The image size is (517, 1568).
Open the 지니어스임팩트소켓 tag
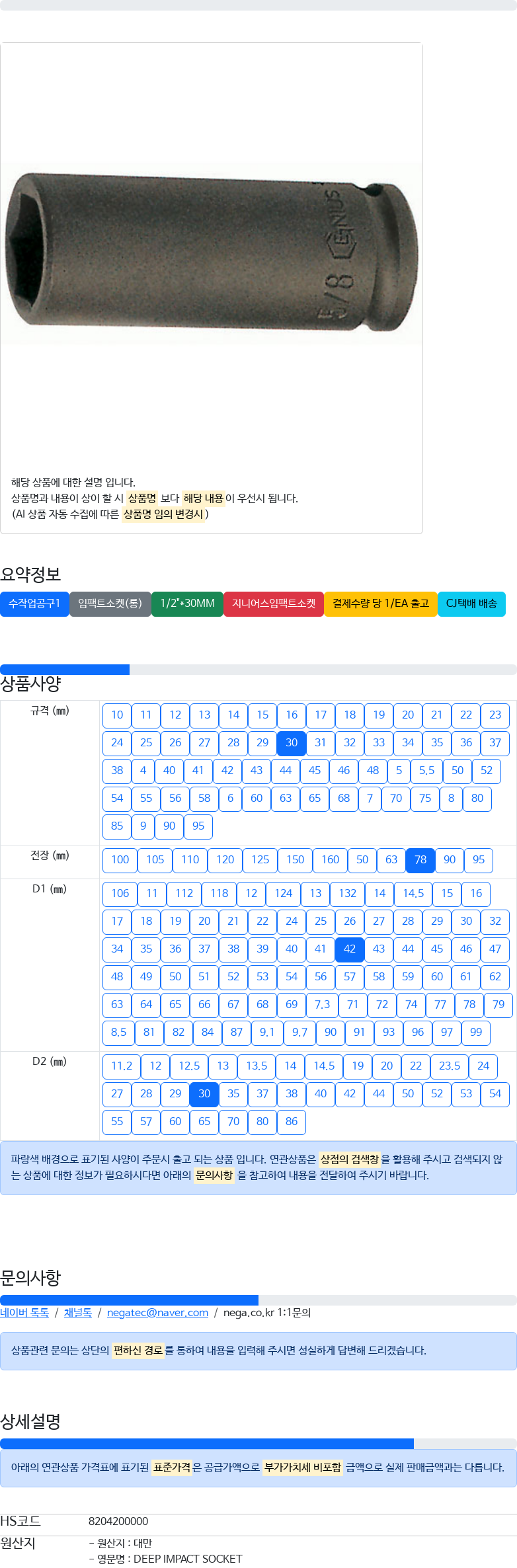pyautogui.click(x=274, y=604)
